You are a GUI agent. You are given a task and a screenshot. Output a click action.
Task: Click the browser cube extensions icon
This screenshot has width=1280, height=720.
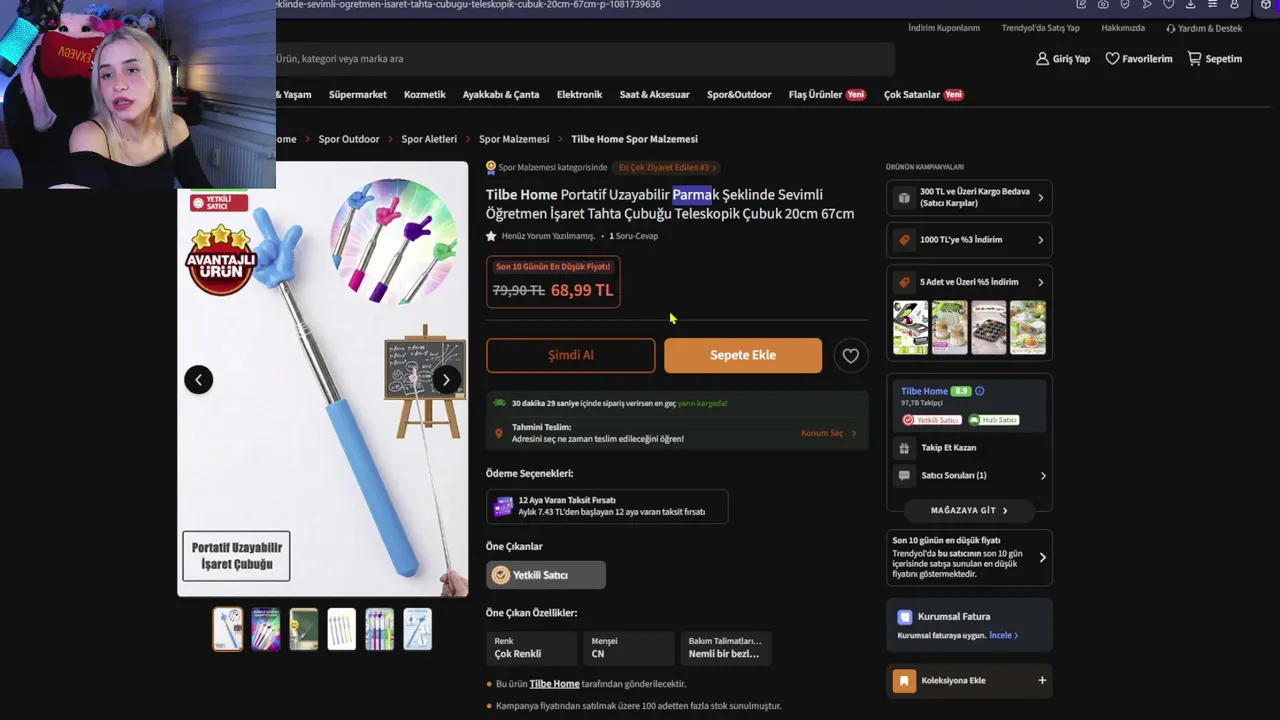coord(1266,5)
